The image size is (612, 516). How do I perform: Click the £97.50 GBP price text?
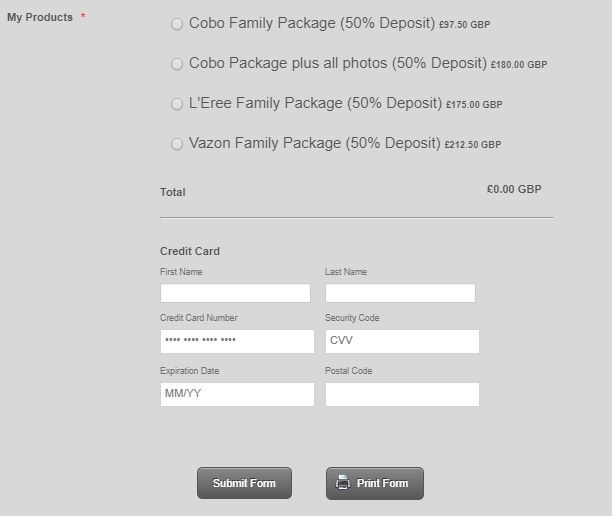(x=465, y=24)
